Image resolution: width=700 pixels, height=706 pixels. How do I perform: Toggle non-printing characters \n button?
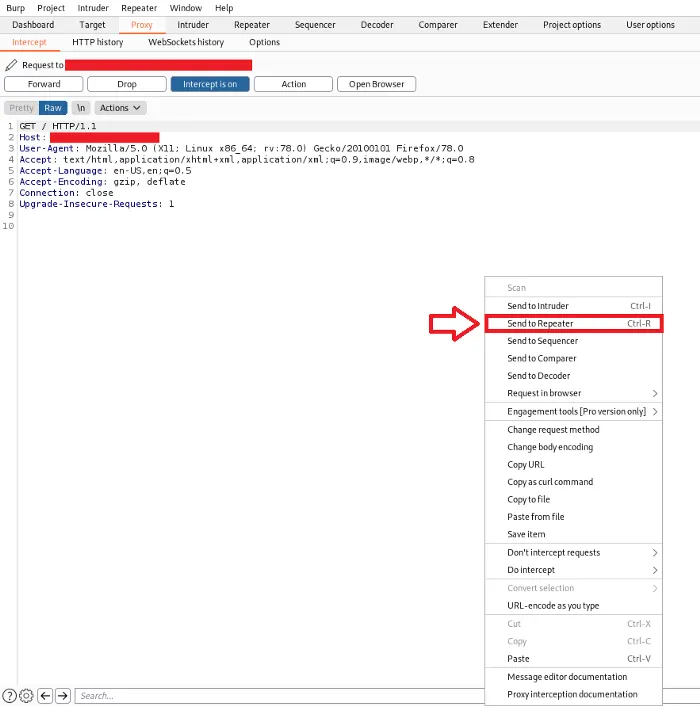click(x=81, y=108)
